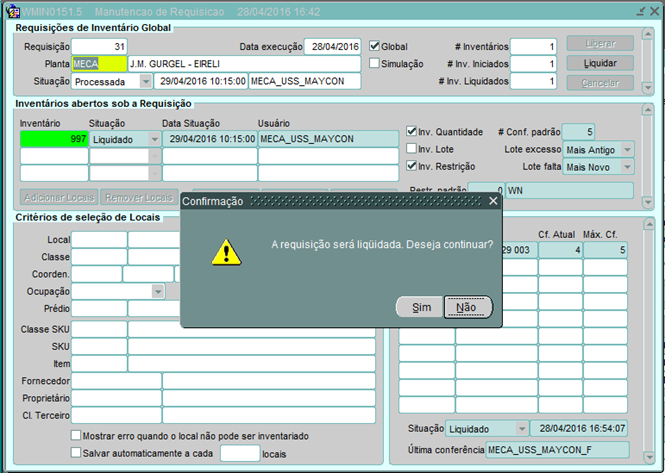Enable Mostrar erro quando local não inventariado
Viewport: 665px width, 473px height.
pyautogui.click(x=77, y=436)
